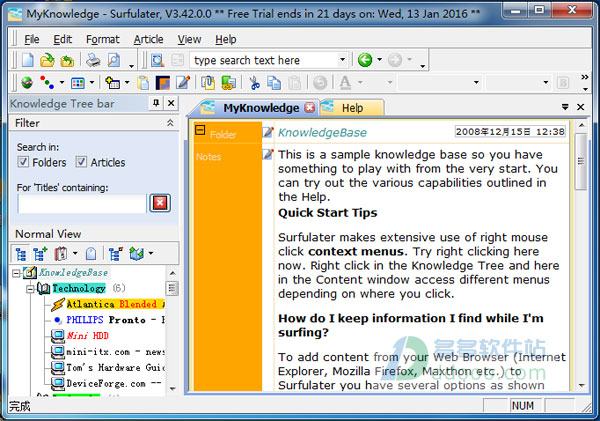The height and width of the screenshot is (421, 600).
Task: Open the tab list dropdown arrow
Action: tap(565, 107)
